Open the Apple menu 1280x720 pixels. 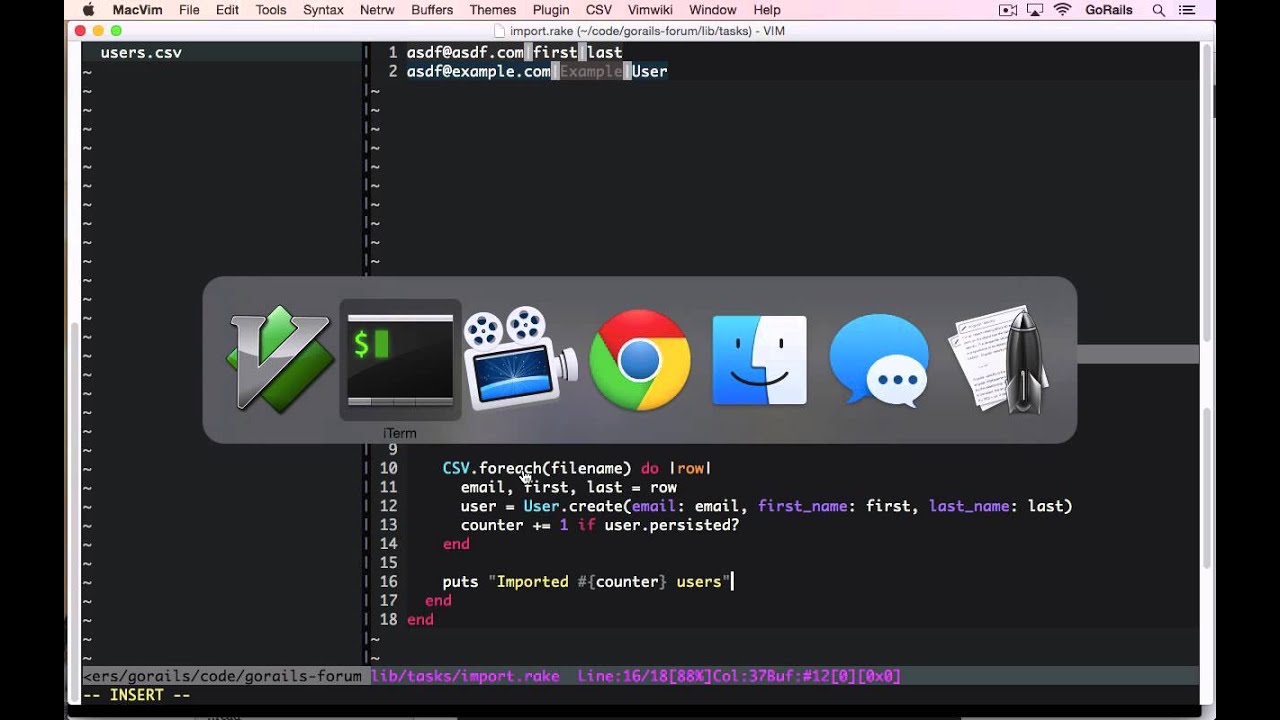[88, 10]
